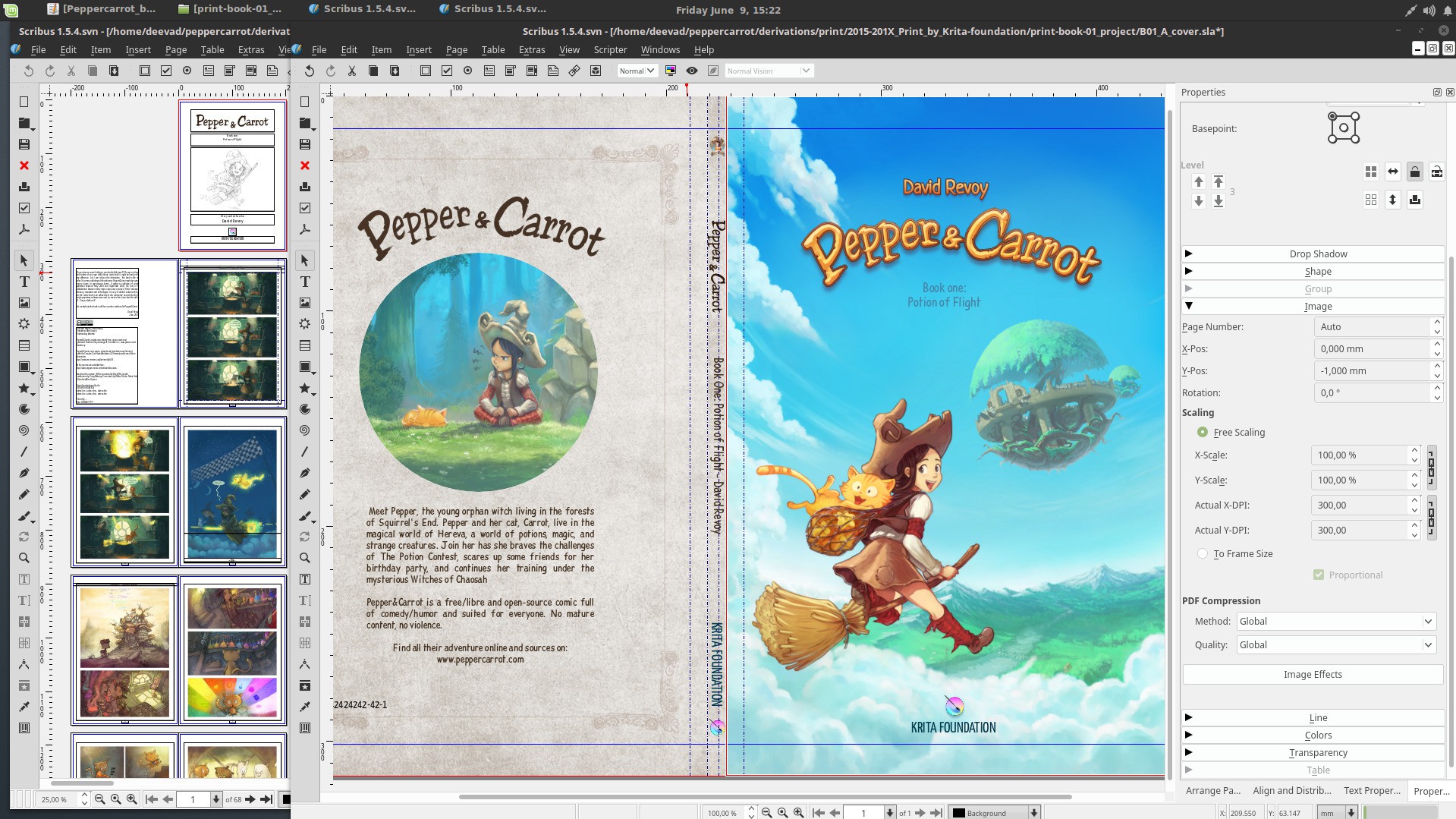Image resolution: width=1456 pixels, height=819 pixels.
Task: Open the Scripter menu
Action: coord(609,49)
